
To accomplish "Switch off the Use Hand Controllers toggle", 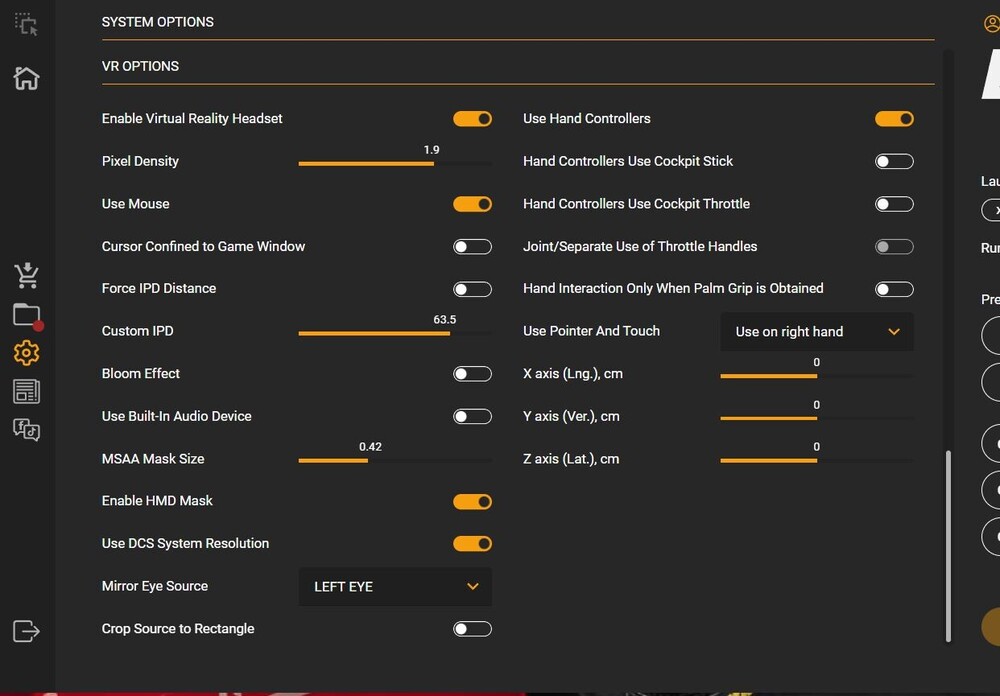I will pyautogui.click(x=894, y=118).
